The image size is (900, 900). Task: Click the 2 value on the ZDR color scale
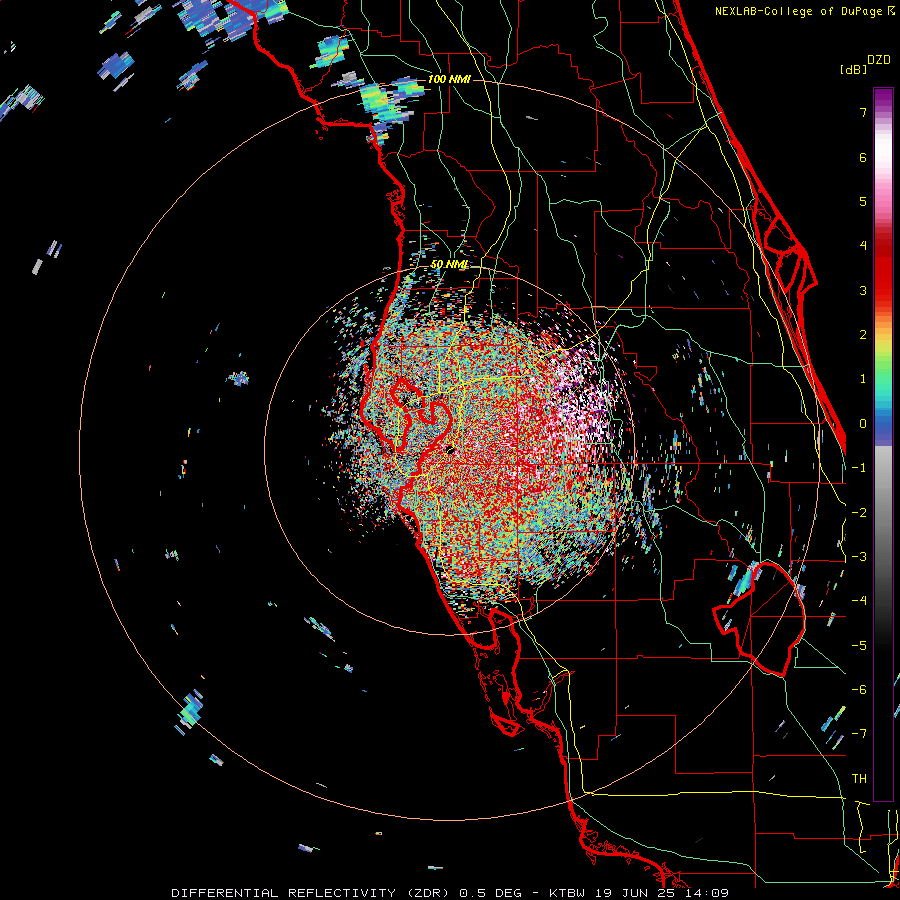pos(863,335)
